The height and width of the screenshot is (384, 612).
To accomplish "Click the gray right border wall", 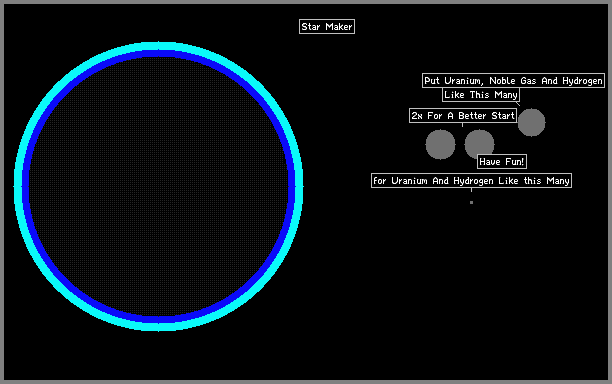I will tap(610, 192).
